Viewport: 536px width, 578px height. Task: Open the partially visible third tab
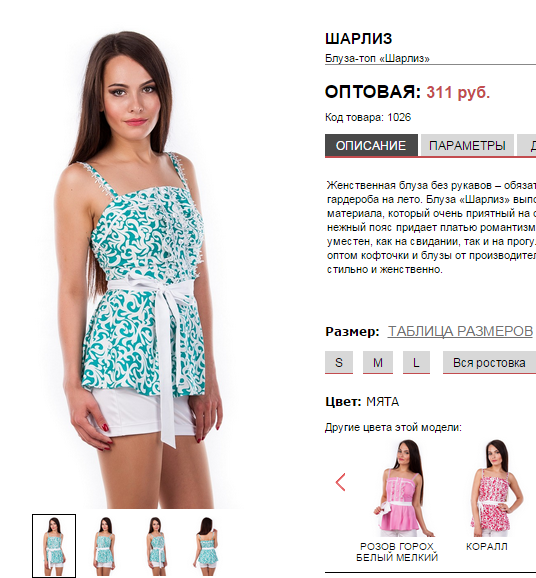(527, 146)
